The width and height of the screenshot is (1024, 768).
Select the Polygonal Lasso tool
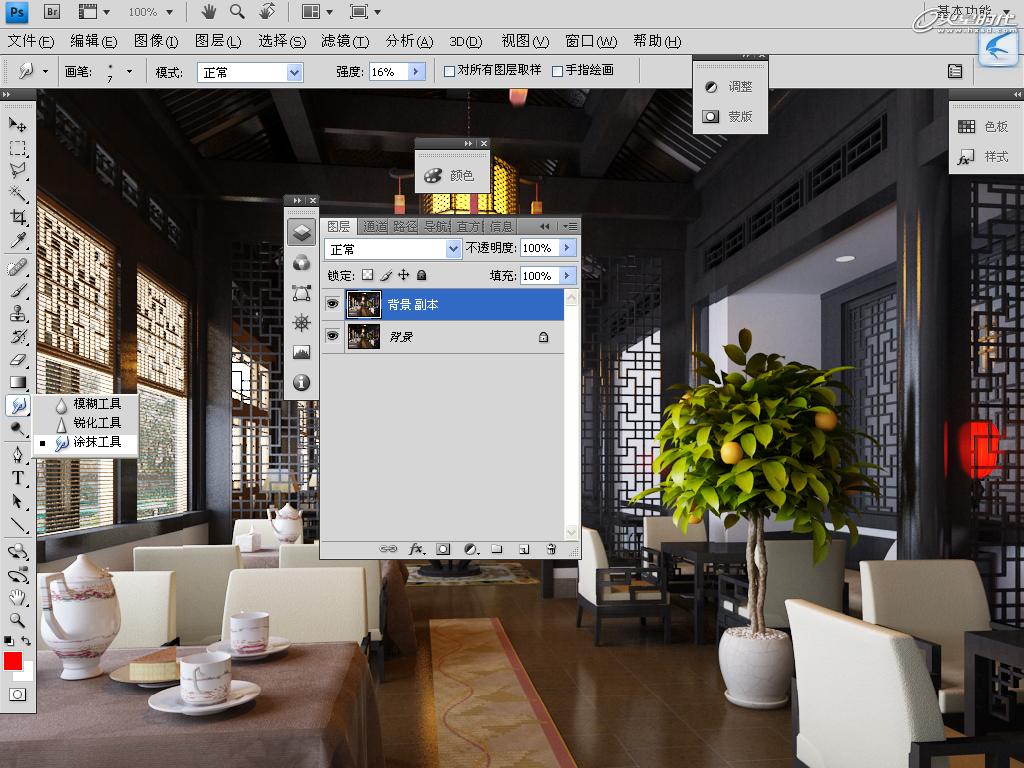pyautogui.click(x=18, y=170)
